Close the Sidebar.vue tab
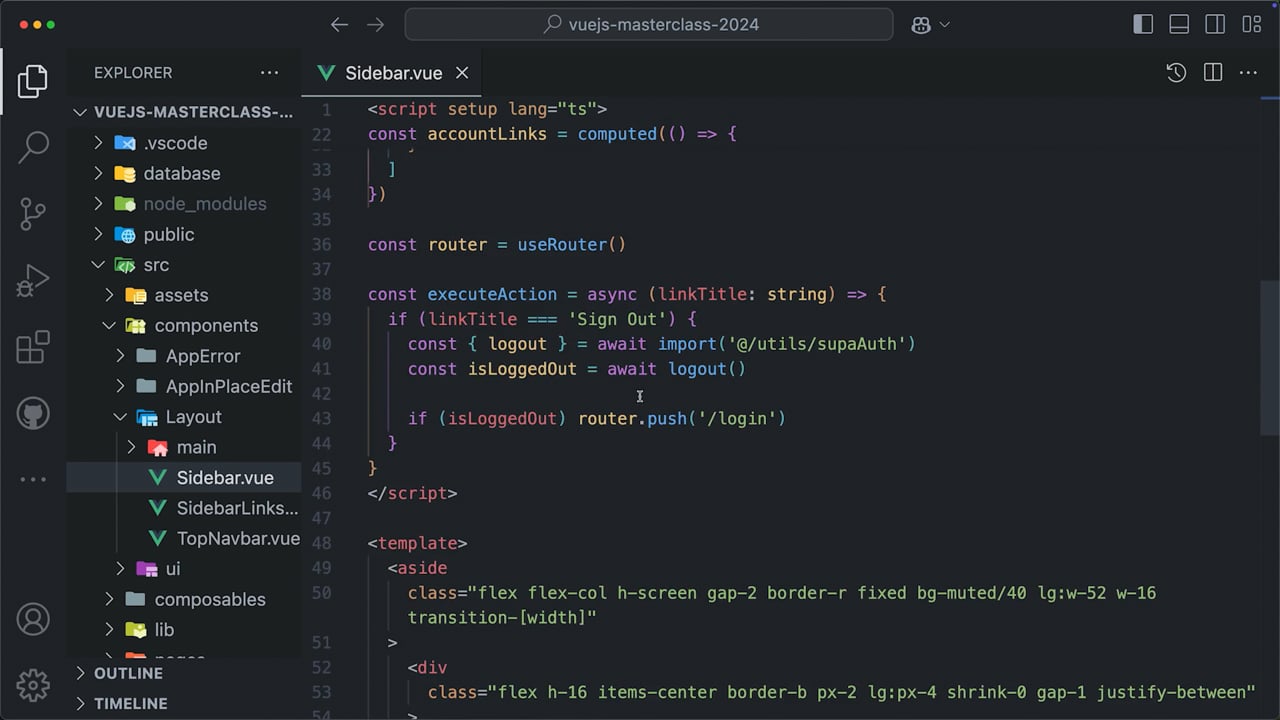1280x720 pixels. pyautogui.click(x=462, y=73)
